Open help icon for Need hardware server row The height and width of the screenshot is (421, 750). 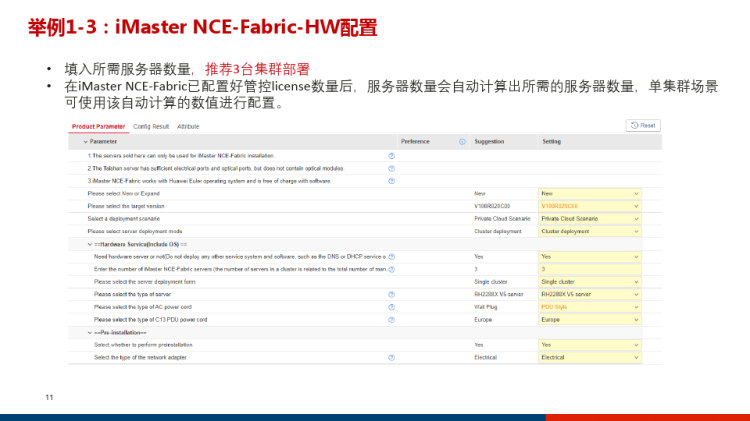point(391,257)
